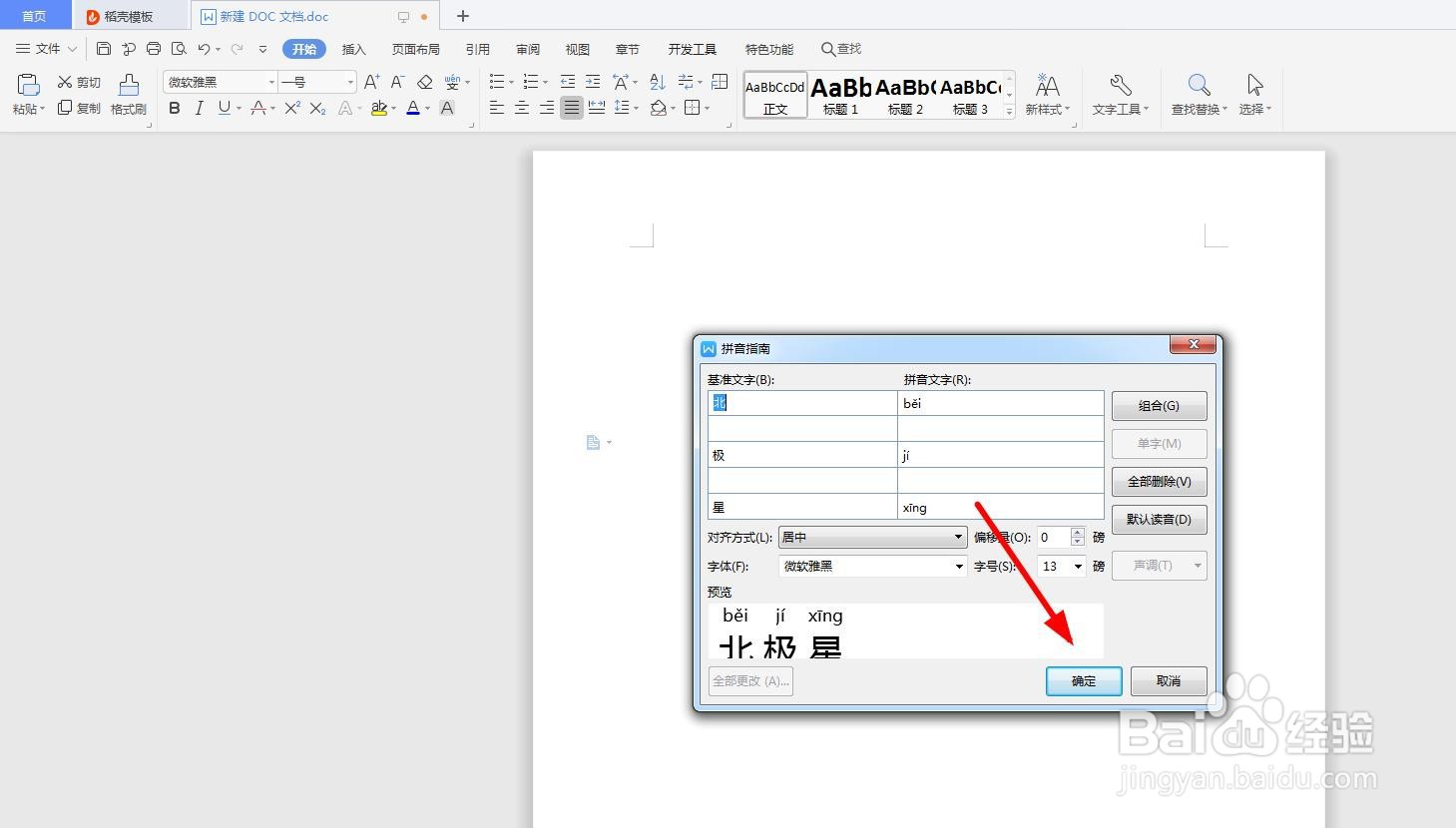Open Print Preview icon
This screenshot has height=828, width=1456.
pyautogui.click(x=179, y=49)
